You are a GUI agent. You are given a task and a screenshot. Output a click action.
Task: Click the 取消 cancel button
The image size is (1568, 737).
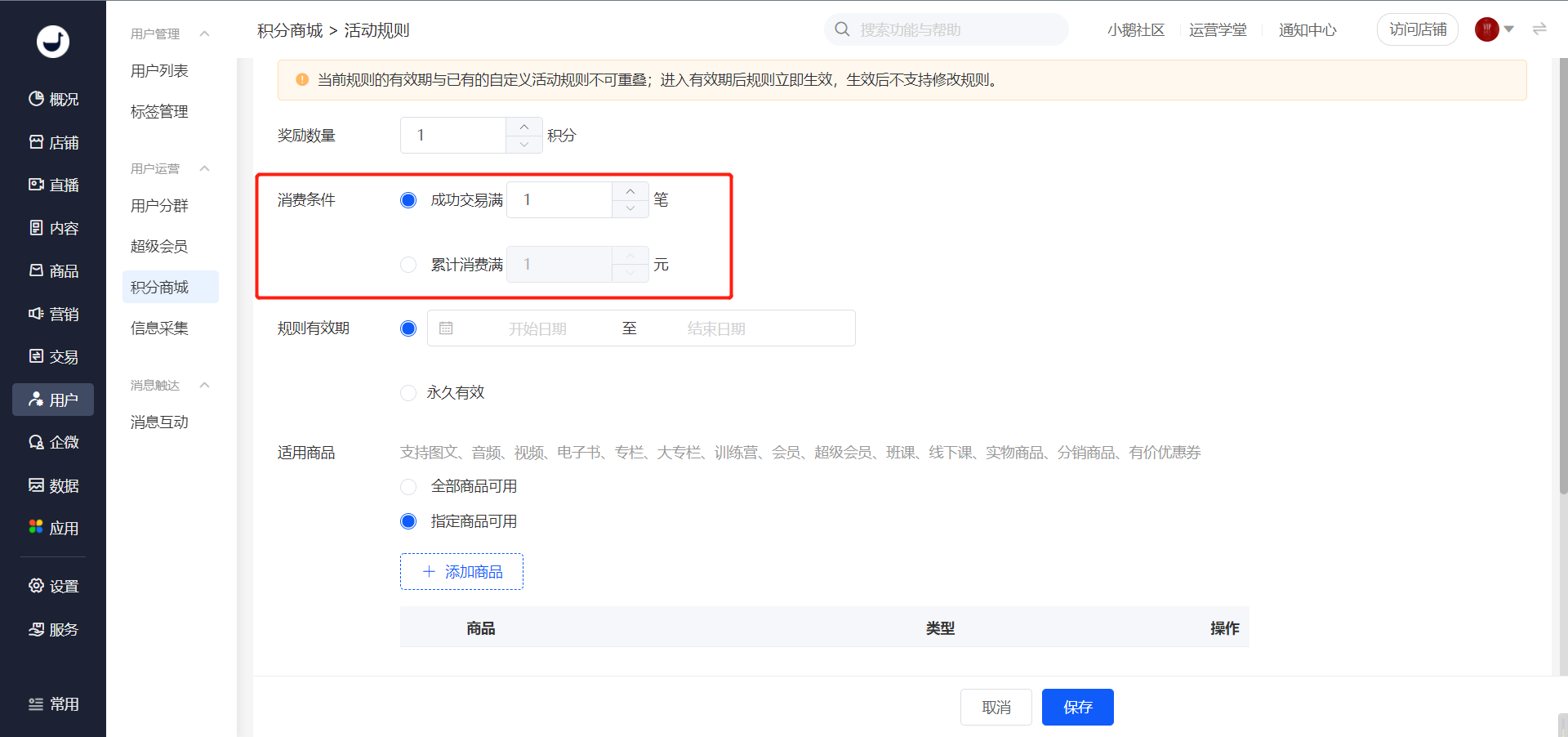[996, 708]
